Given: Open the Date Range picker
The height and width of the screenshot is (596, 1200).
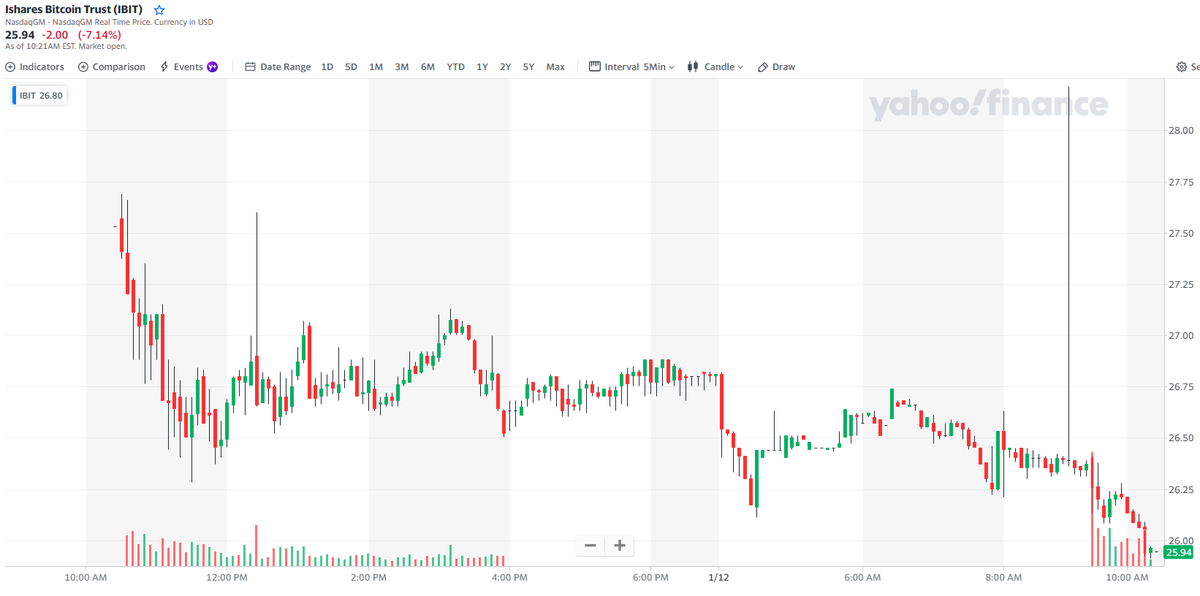Looking at the screenshot, I should click(x=278, y=67).
